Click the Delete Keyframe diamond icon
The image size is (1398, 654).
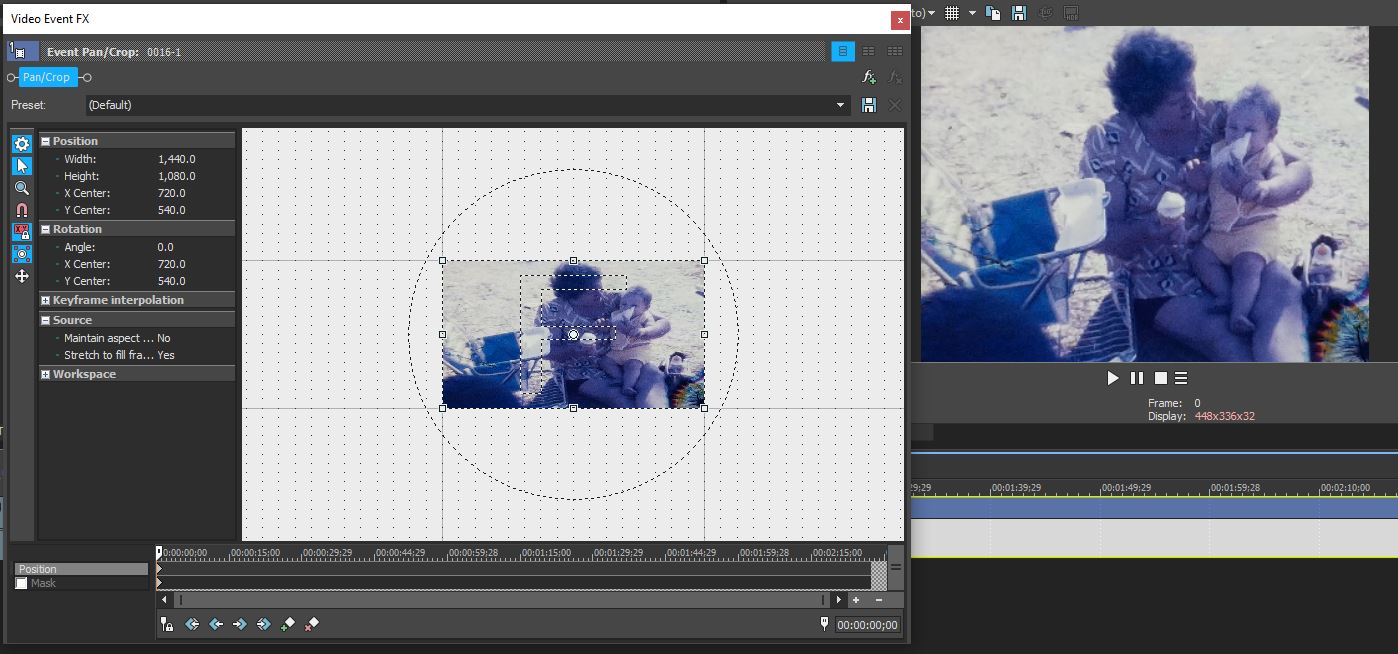[x=311, y=624]
